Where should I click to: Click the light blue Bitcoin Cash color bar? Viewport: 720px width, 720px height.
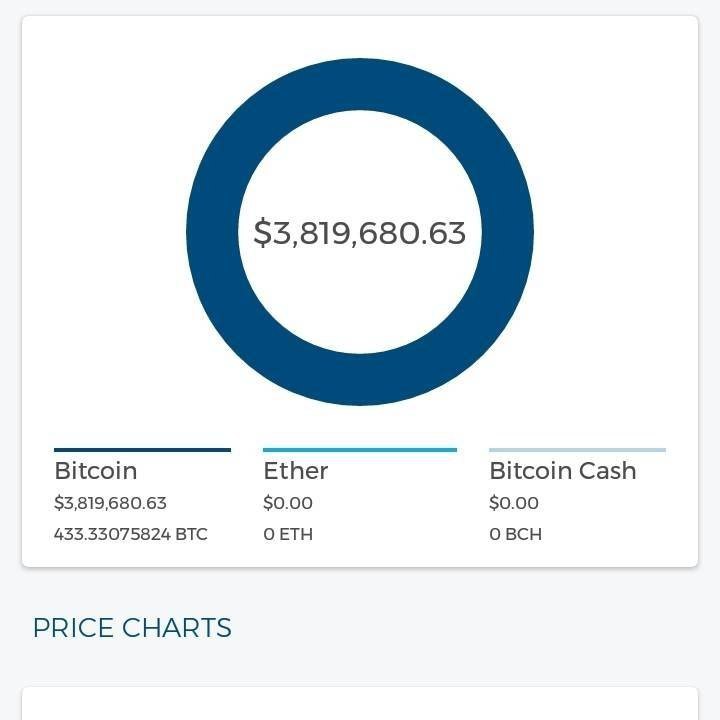(x=577, y=450)
